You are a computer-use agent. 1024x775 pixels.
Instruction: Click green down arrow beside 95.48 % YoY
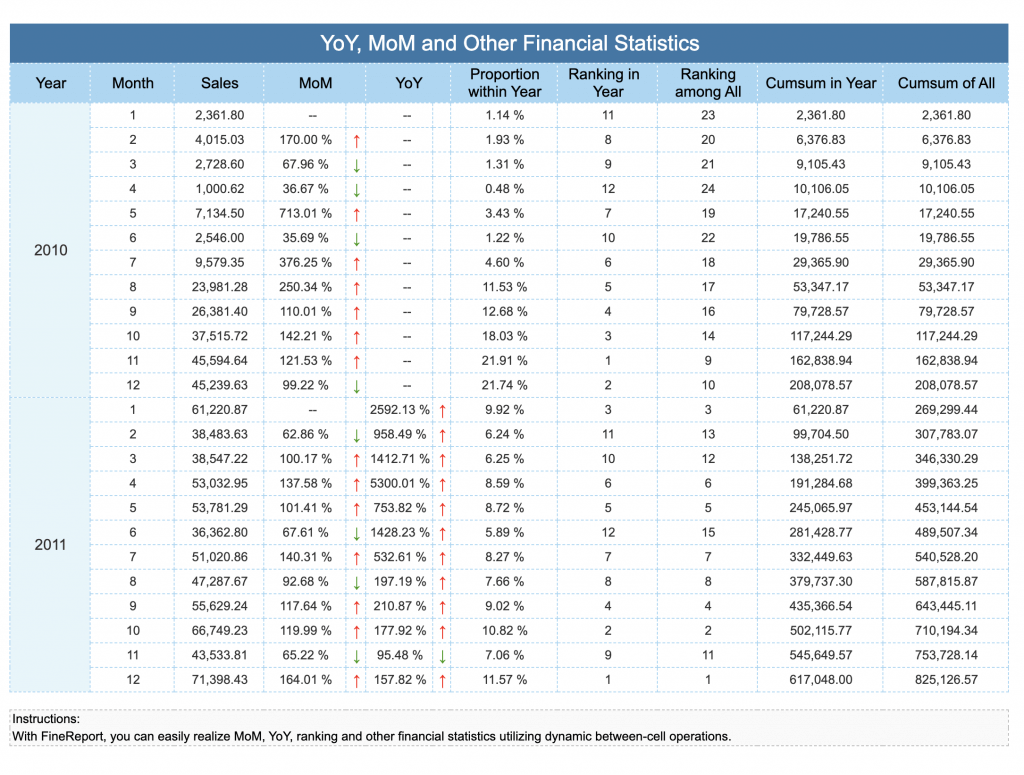click(442, 656)
